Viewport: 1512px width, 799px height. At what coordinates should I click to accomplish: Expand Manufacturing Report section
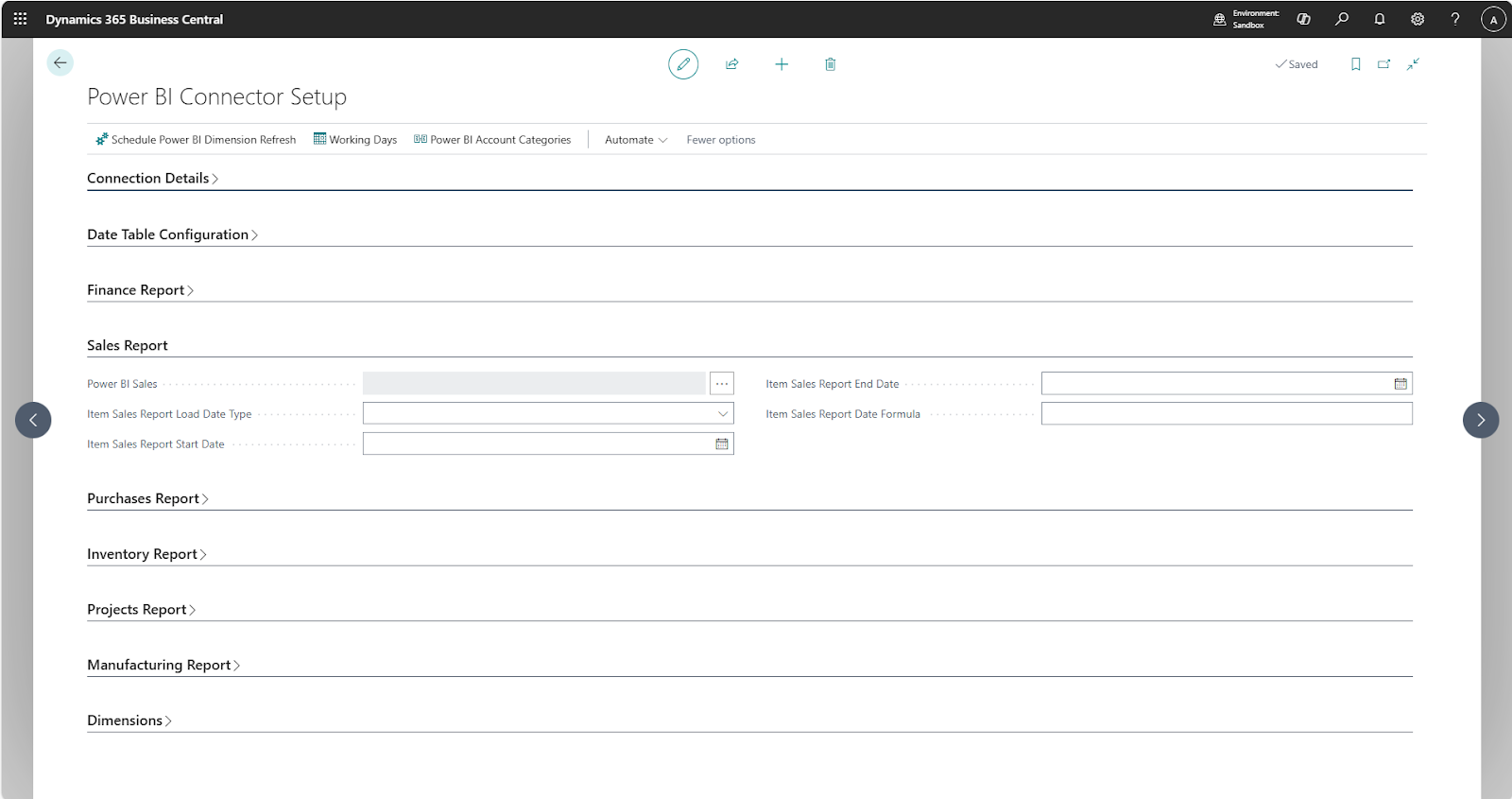click(163, 665)
